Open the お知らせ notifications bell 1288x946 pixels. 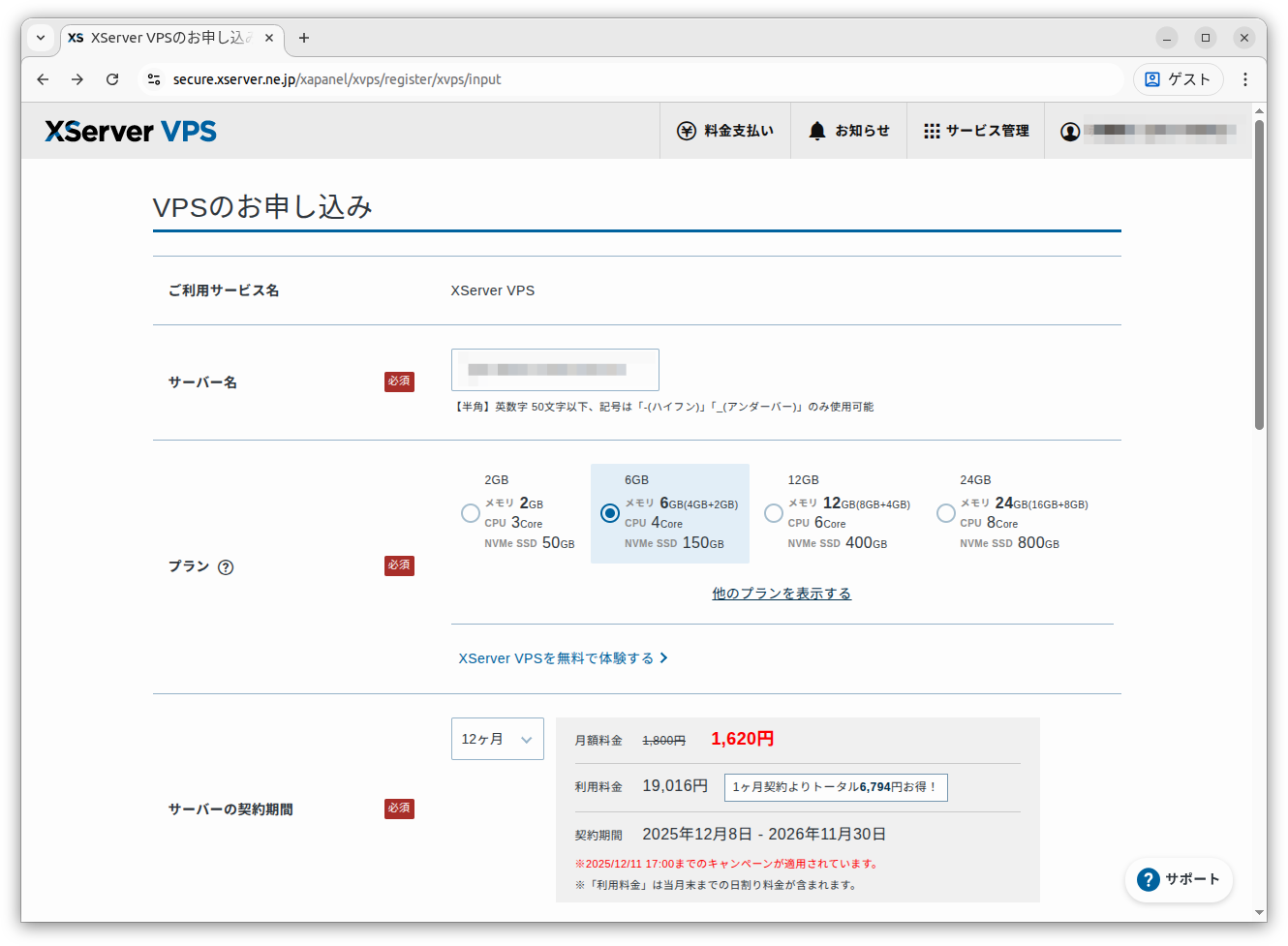848,130
